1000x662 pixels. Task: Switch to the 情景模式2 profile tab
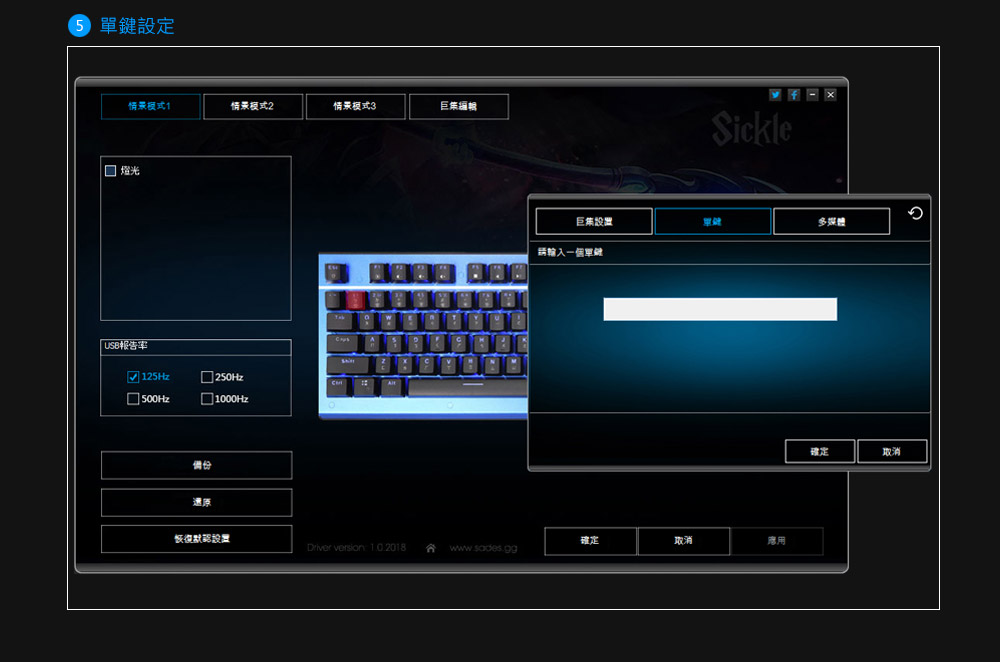(253, 106)
